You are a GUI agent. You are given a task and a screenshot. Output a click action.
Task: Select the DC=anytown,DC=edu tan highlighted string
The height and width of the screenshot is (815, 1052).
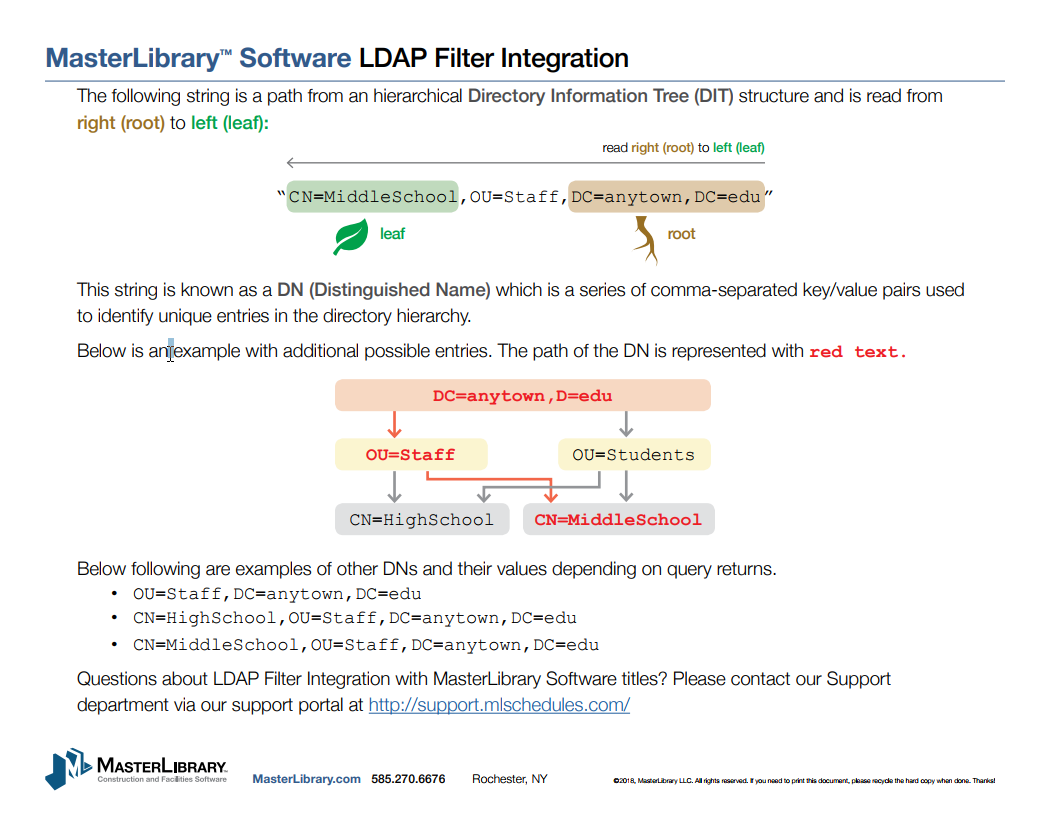coord(666,197)
